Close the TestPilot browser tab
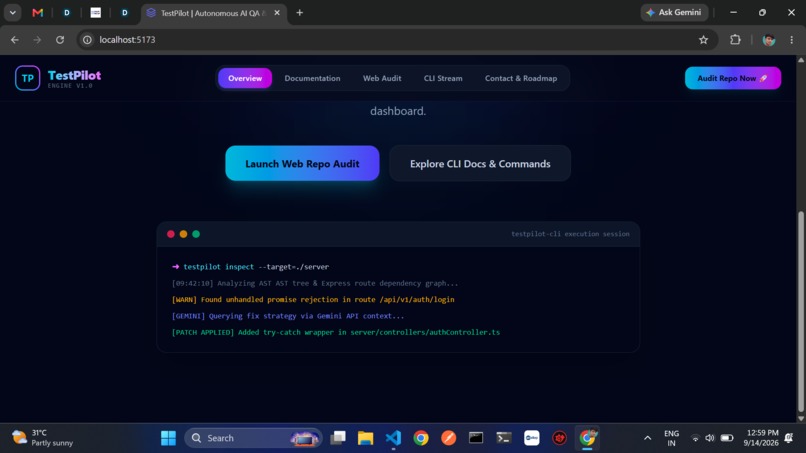Screen dimensions: 806x453 (x=277, y=13)
